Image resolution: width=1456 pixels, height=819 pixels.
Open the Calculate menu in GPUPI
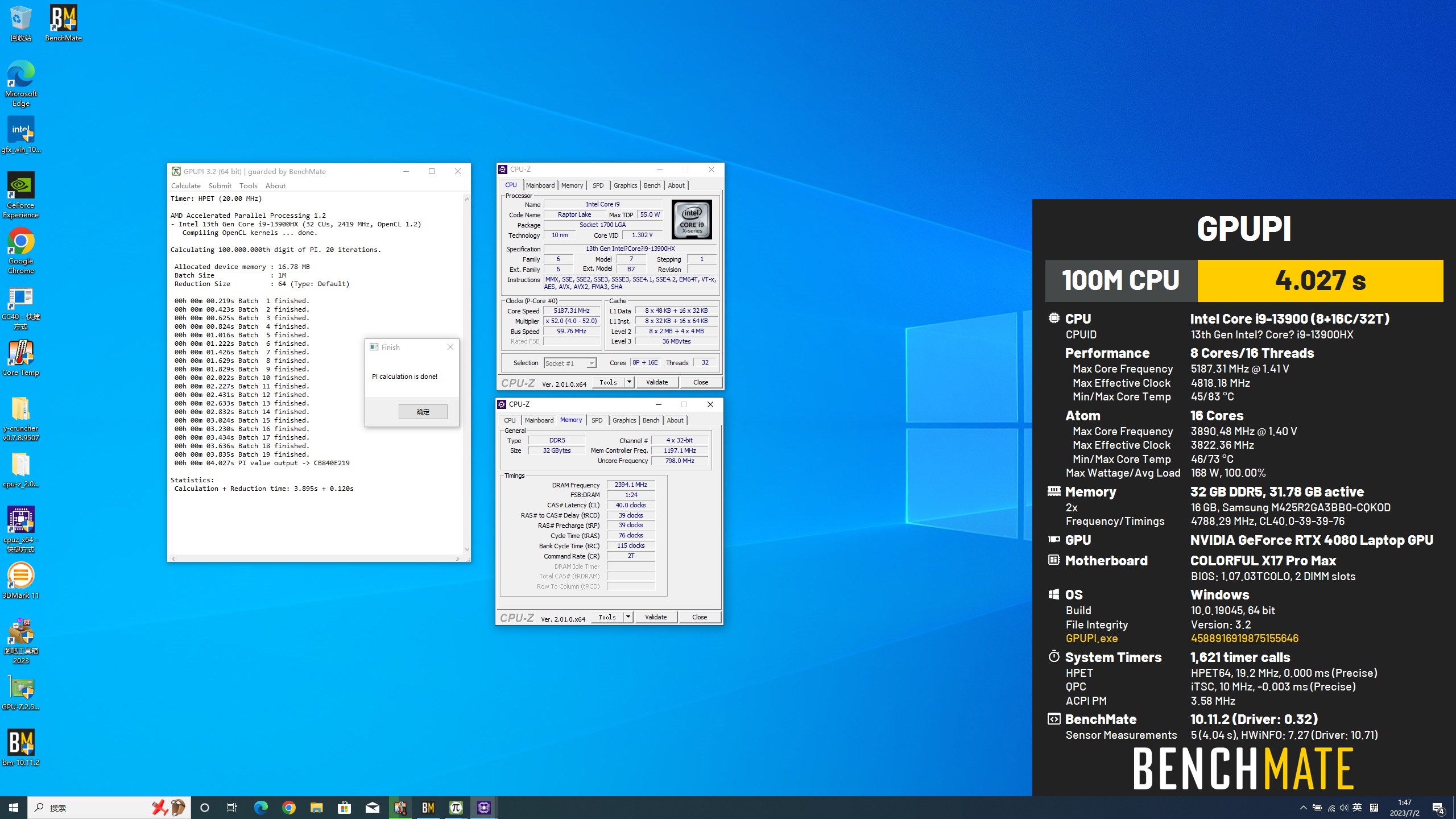tap(186, 185)
